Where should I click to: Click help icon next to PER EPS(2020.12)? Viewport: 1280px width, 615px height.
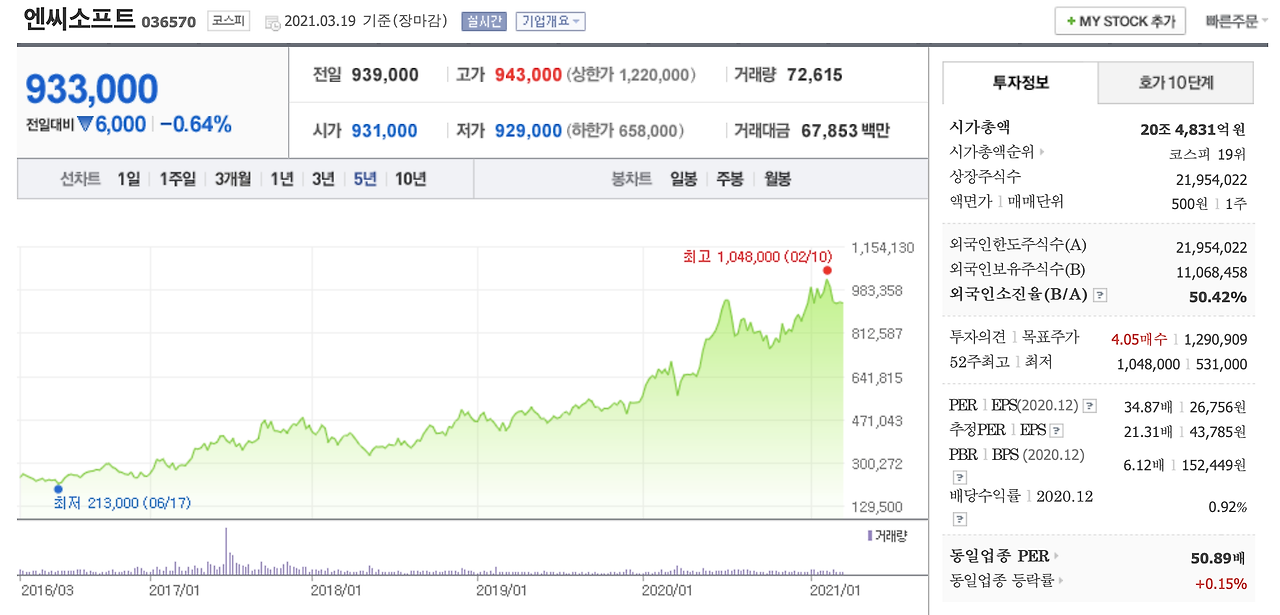point(1089,406)
